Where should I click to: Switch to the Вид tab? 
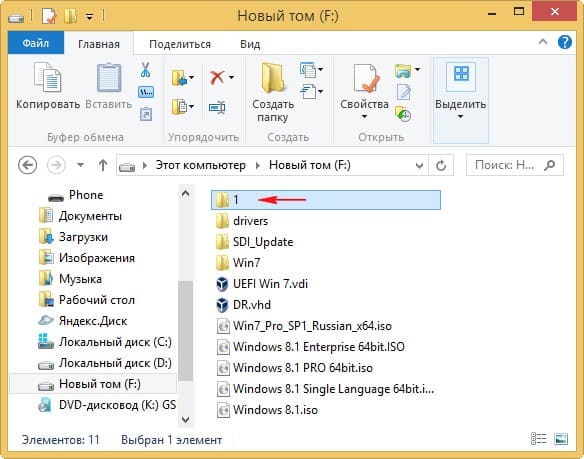(x=250, y=44)
